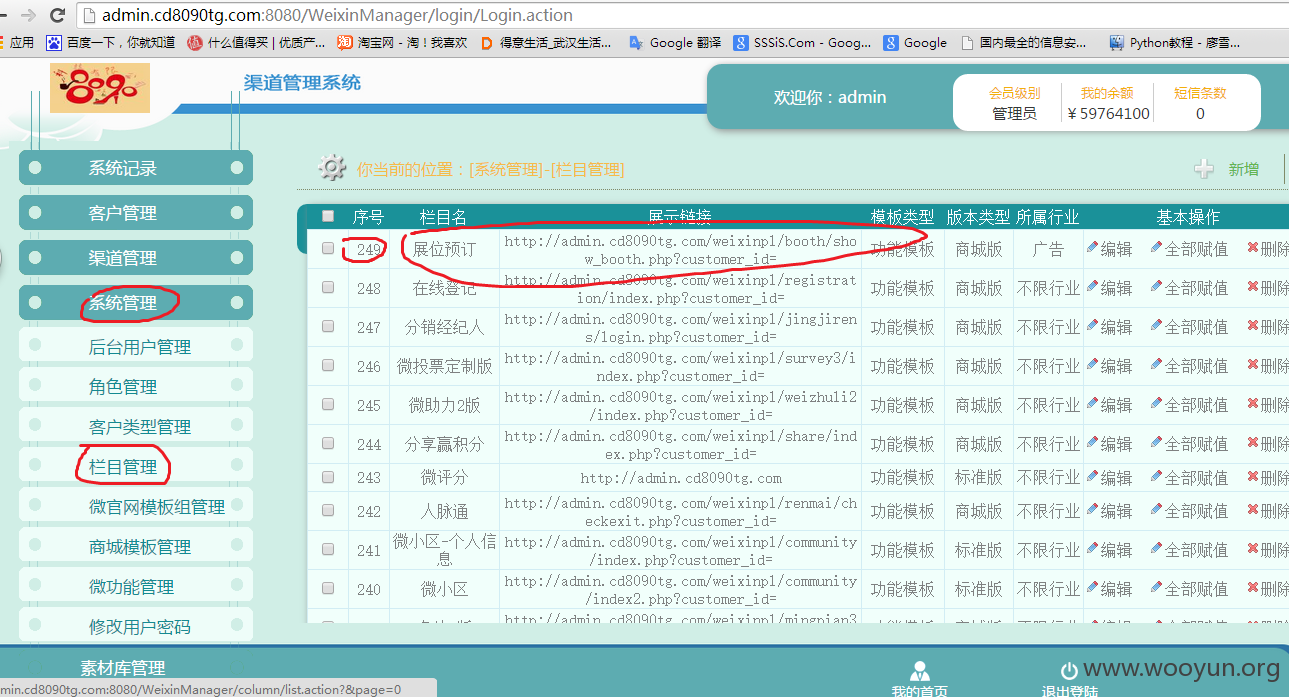Click the 8090 logo image
This screenshot has height=697, width=1289.
100,88
